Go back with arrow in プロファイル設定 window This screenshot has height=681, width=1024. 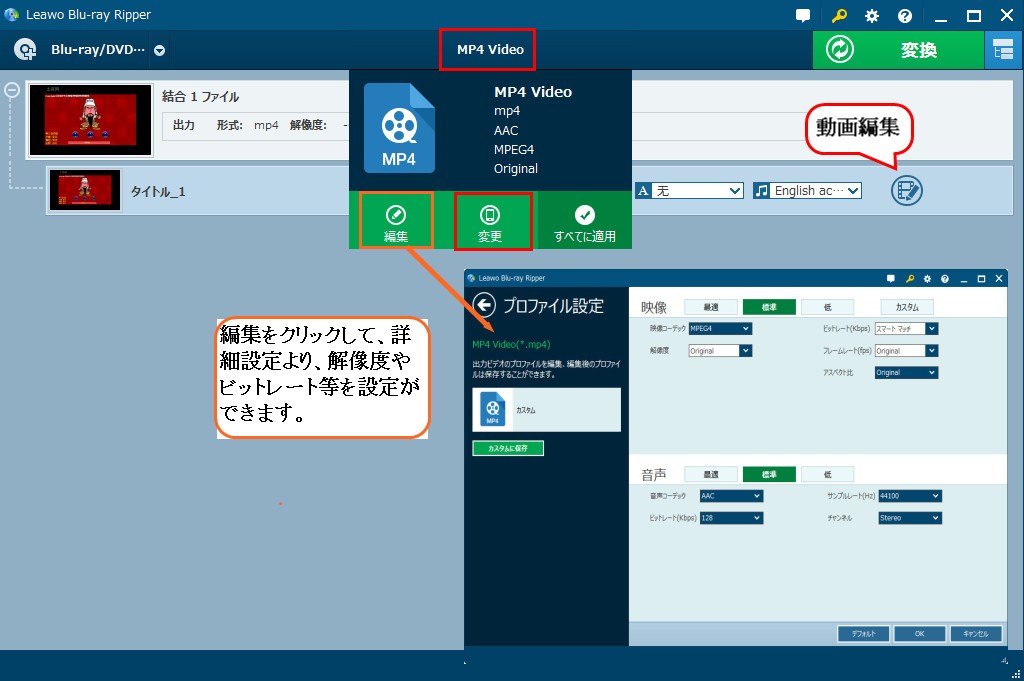tap(484, 304)
